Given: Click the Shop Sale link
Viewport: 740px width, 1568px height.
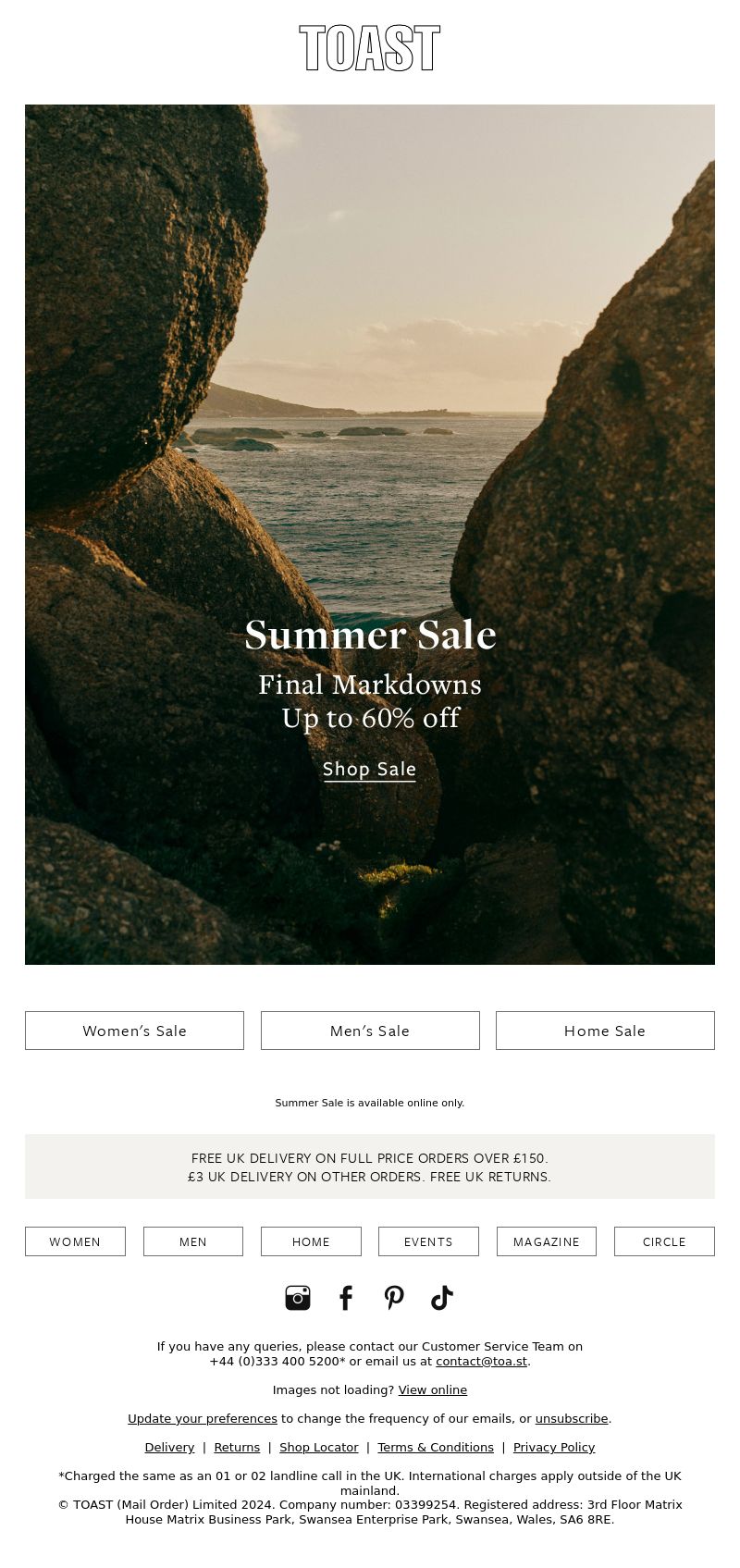Looking at the screenshot, I should click(x=370, y=770).
